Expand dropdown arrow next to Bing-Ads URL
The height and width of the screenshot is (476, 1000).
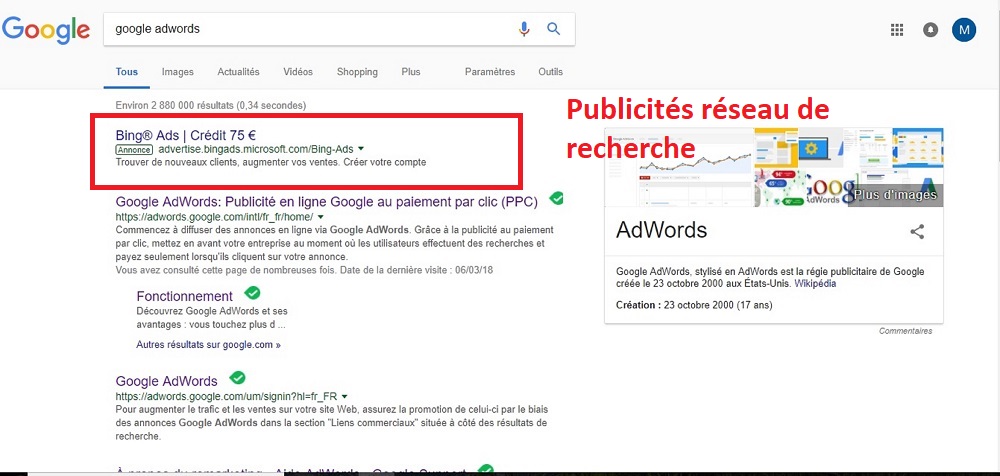click(361, 149)
